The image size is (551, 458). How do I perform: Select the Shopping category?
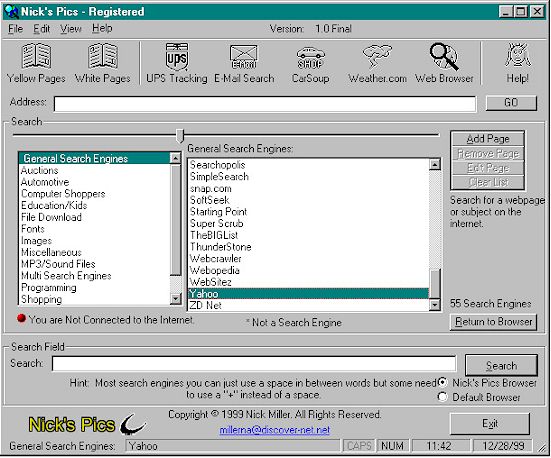click(94, 299)
